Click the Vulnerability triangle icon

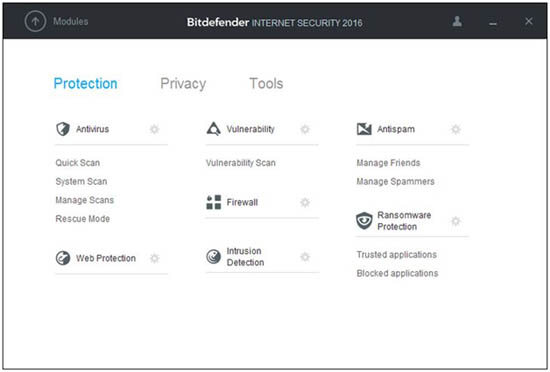click(213, 129)
